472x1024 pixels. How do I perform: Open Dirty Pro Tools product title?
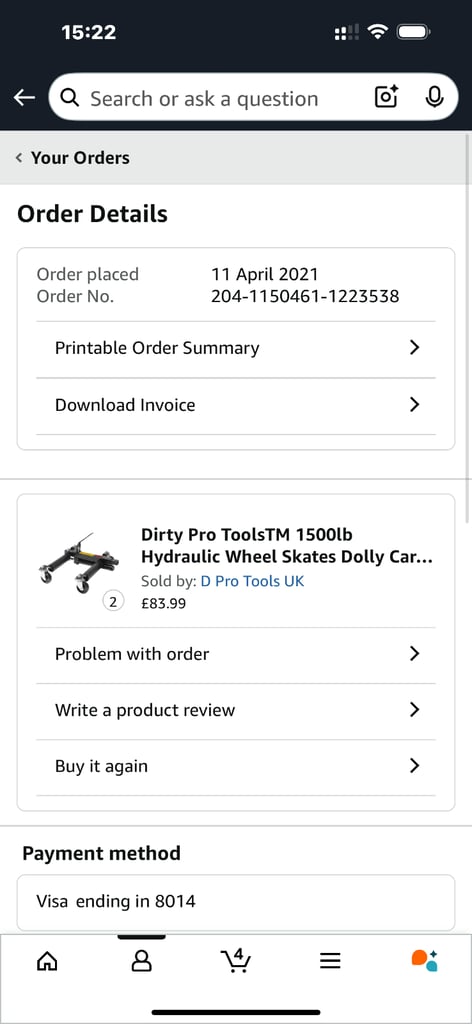click(287, 546)
